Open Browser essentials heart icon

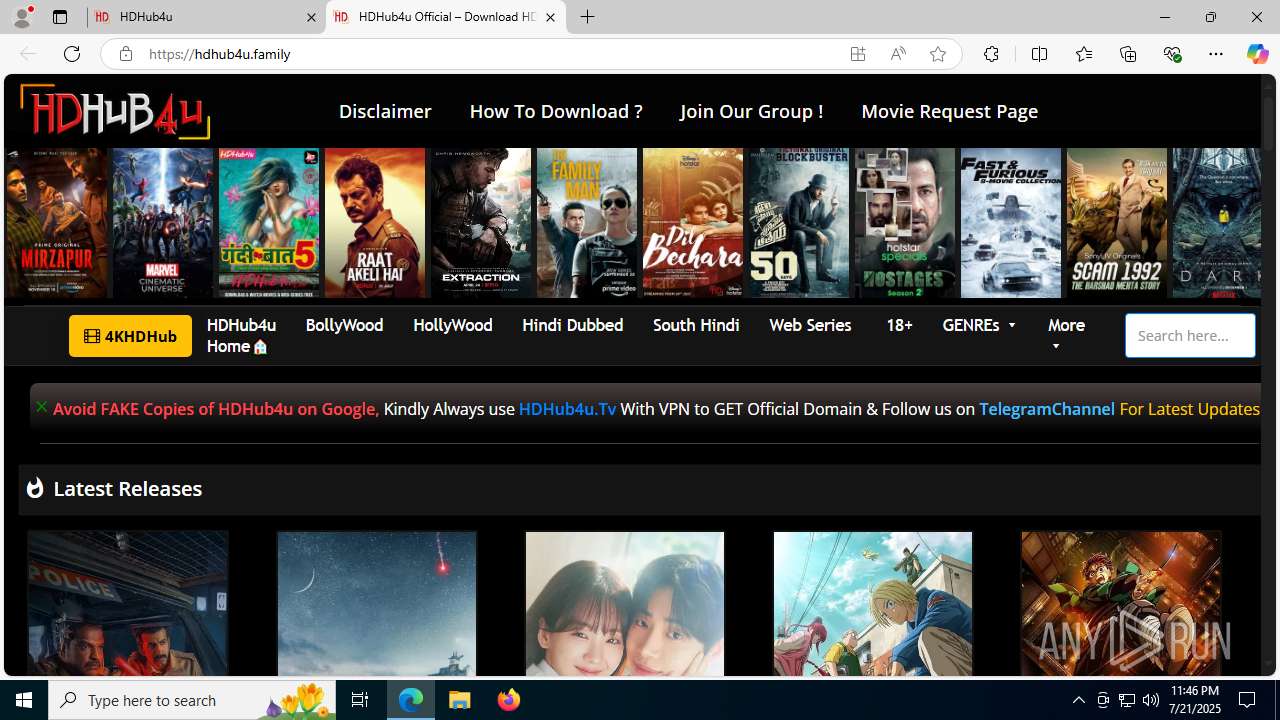click(x=1172, y=54)
